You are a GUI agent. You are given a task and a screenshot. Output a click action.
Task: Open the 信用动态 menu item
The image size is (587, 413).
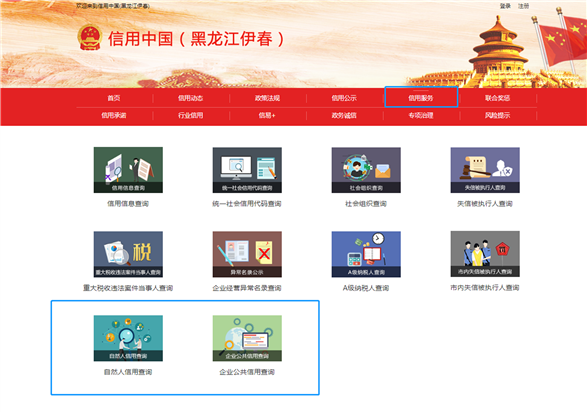(x=191, y=98)
